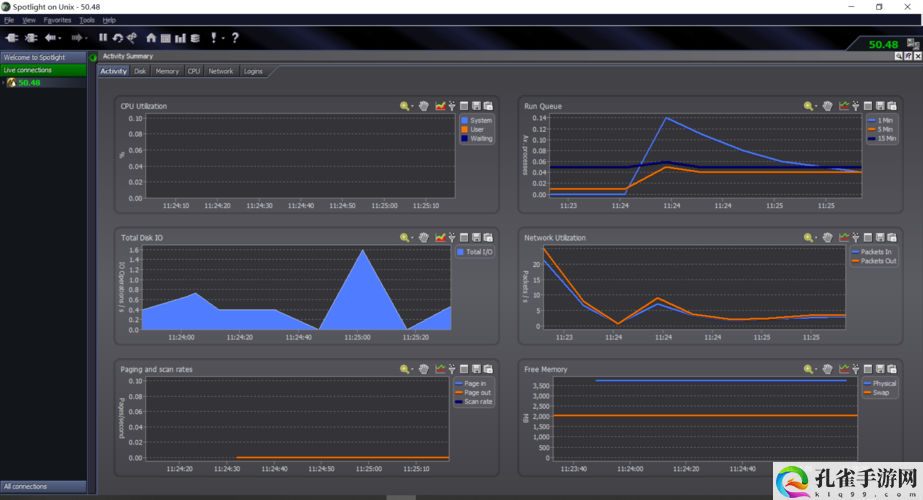Click the User orange legend swatch
Image resolution: width=923 pixels, height=500 pixels.
pyautogui.click(x=464, y=130)
